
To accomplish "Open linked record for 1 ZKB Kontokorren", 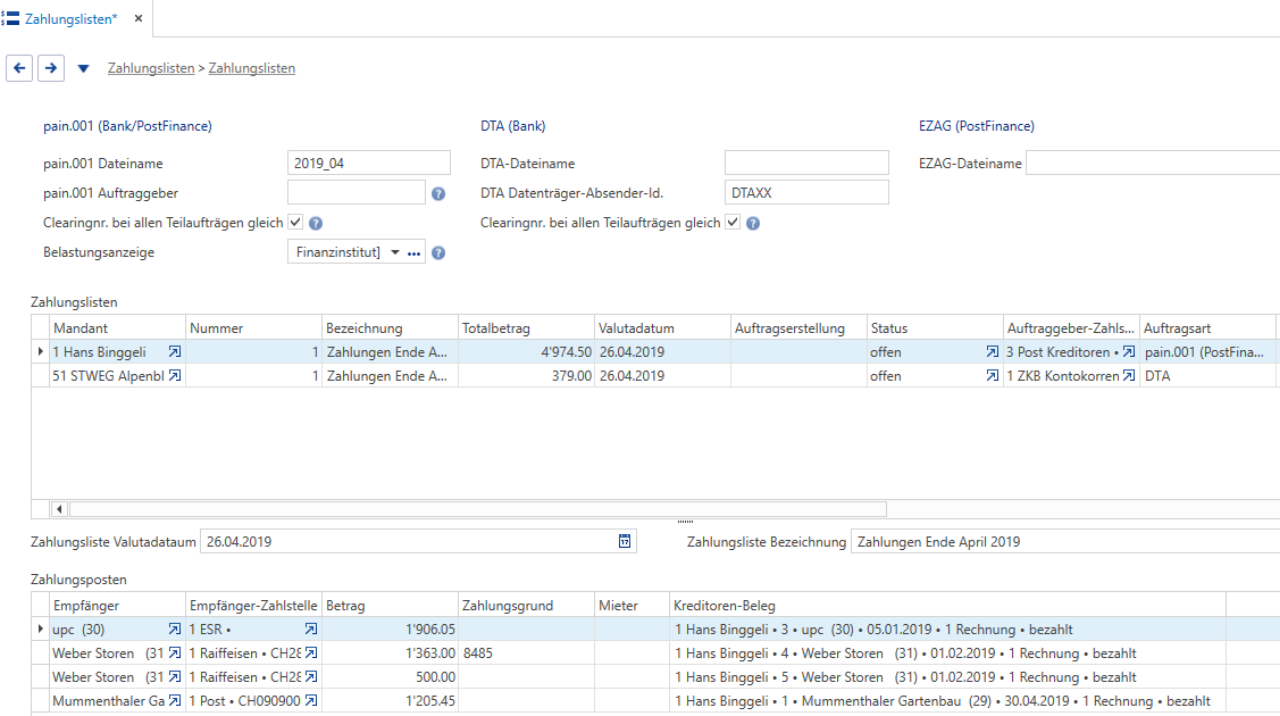I will [1129, 376].
